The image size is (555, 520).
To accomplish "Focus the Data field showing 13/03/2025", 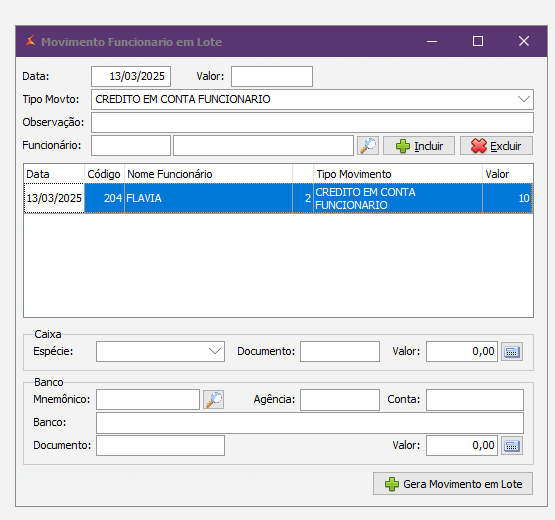I will point(131,76).
